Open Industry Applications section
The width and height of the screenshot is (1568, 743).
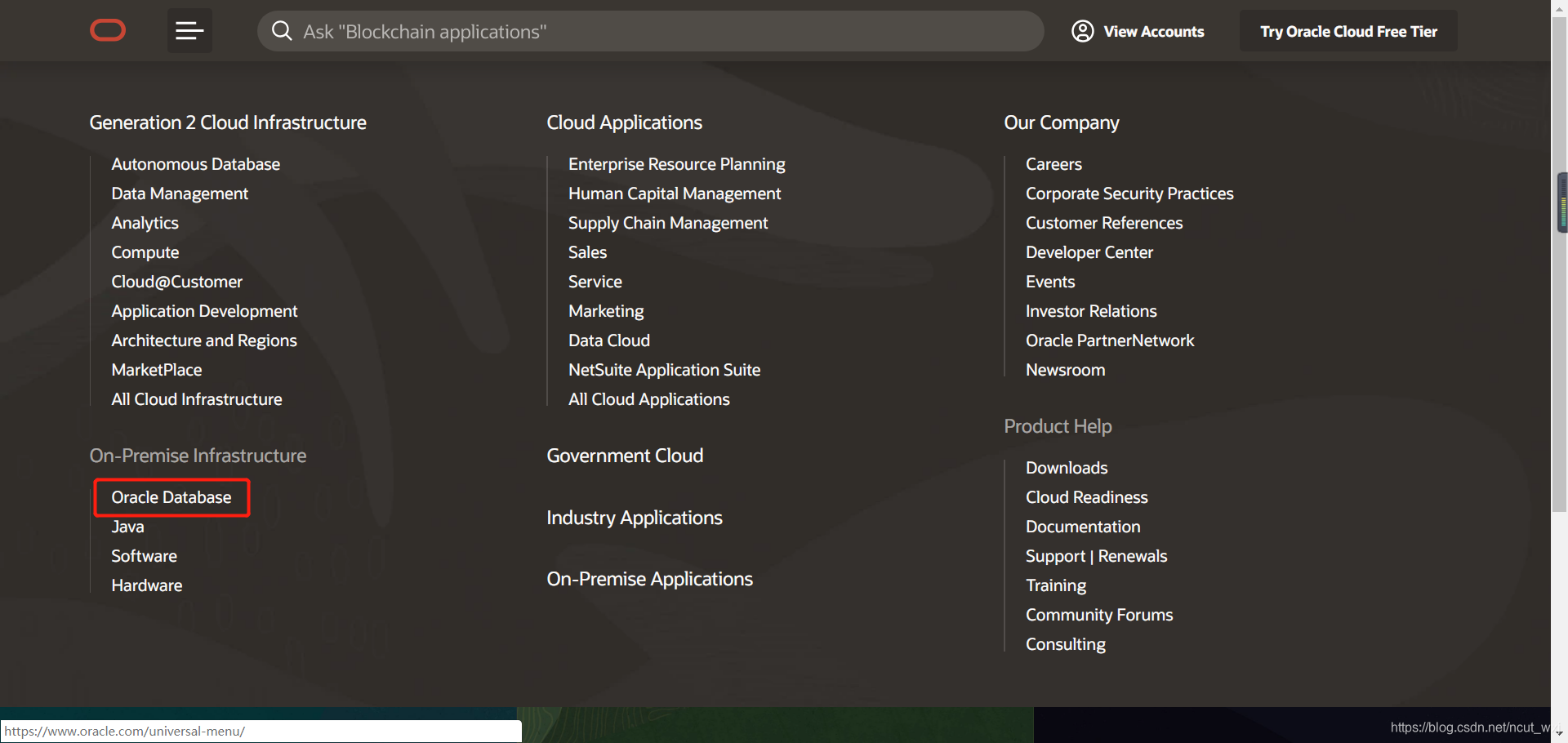[635, 518]
